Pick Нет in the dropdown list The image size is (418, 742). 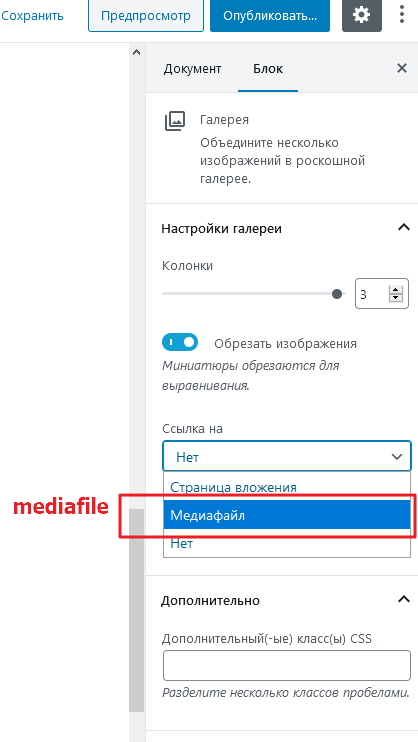coord(287,543)
